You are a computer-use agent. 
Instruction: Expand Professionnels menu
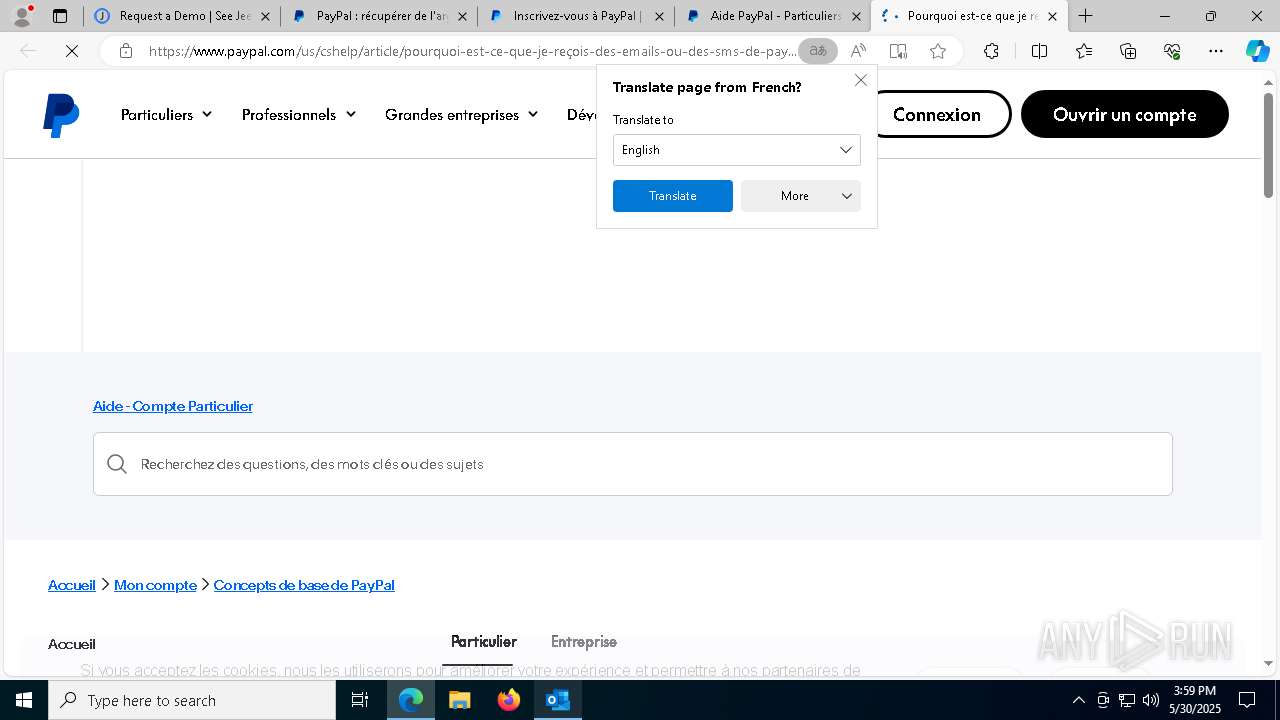[x=299, y=115]
